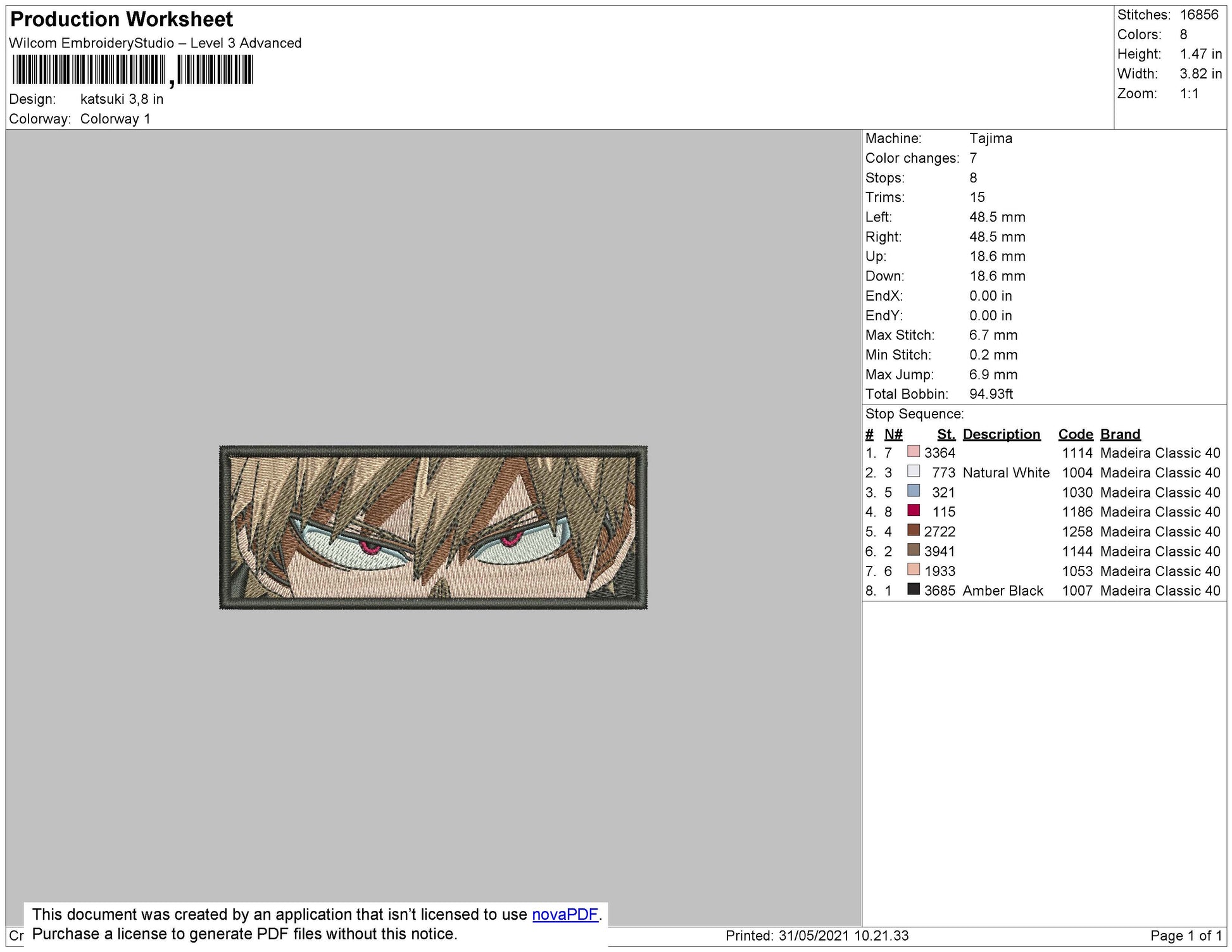Click the brown swatch for code 1258
Viewport: 1232px width, 952px height.
pyautogui.click(x=914, y=530)
